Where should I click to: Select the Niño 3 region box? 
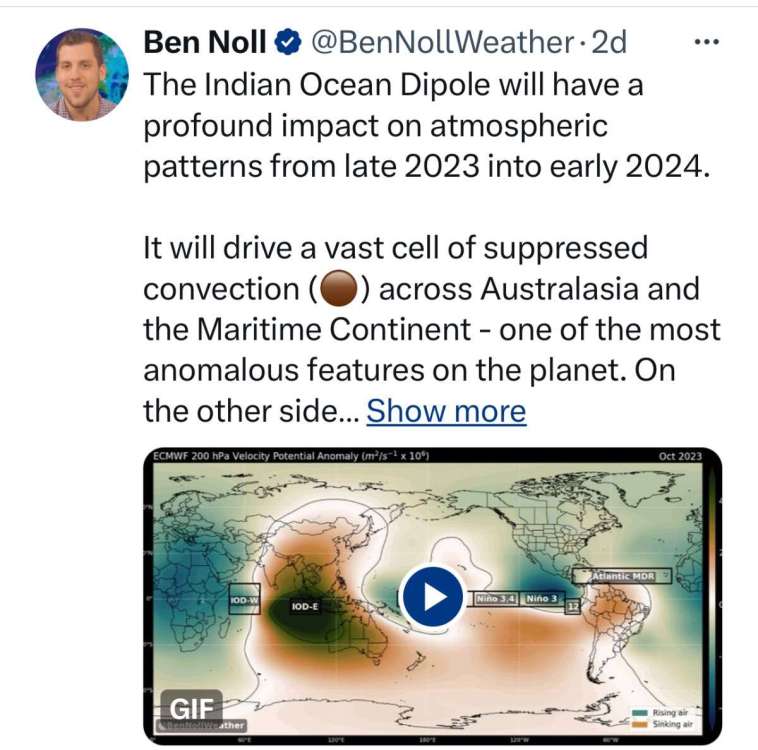pyautogui.click(x=541, y=598)
